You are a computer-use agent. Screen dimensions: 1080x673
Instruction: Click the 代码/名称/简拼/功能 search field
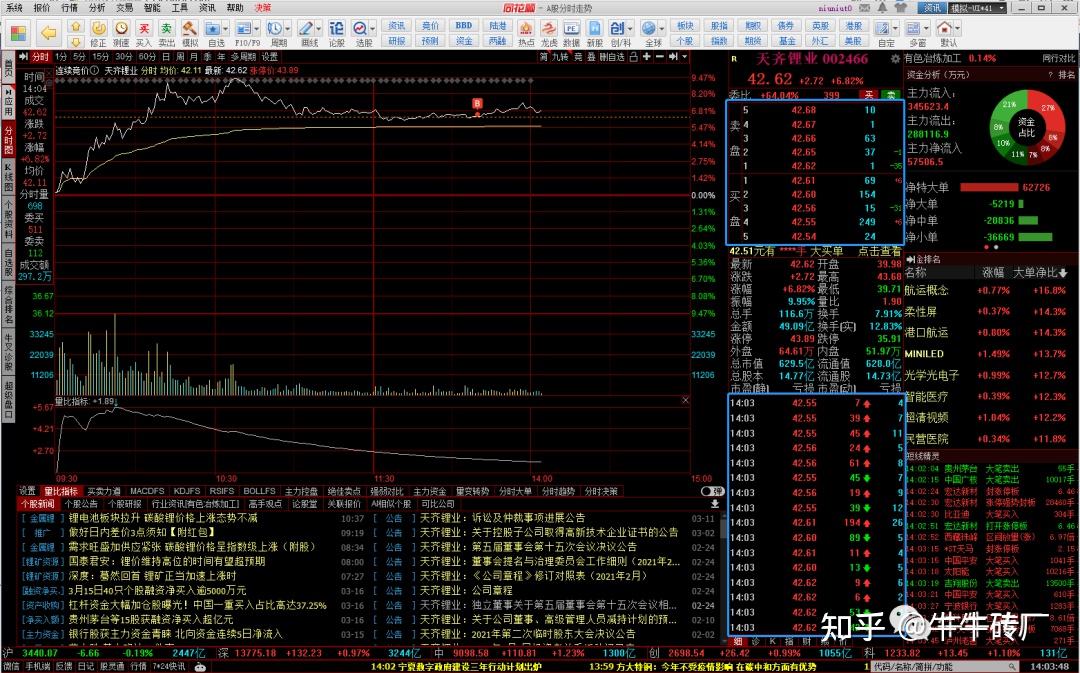(942, 666)
